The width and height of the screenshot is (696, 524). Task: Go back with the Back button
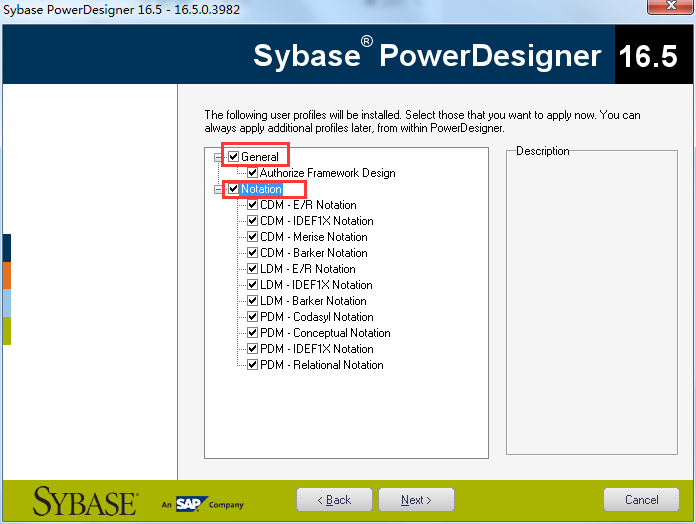coord(334,500)
